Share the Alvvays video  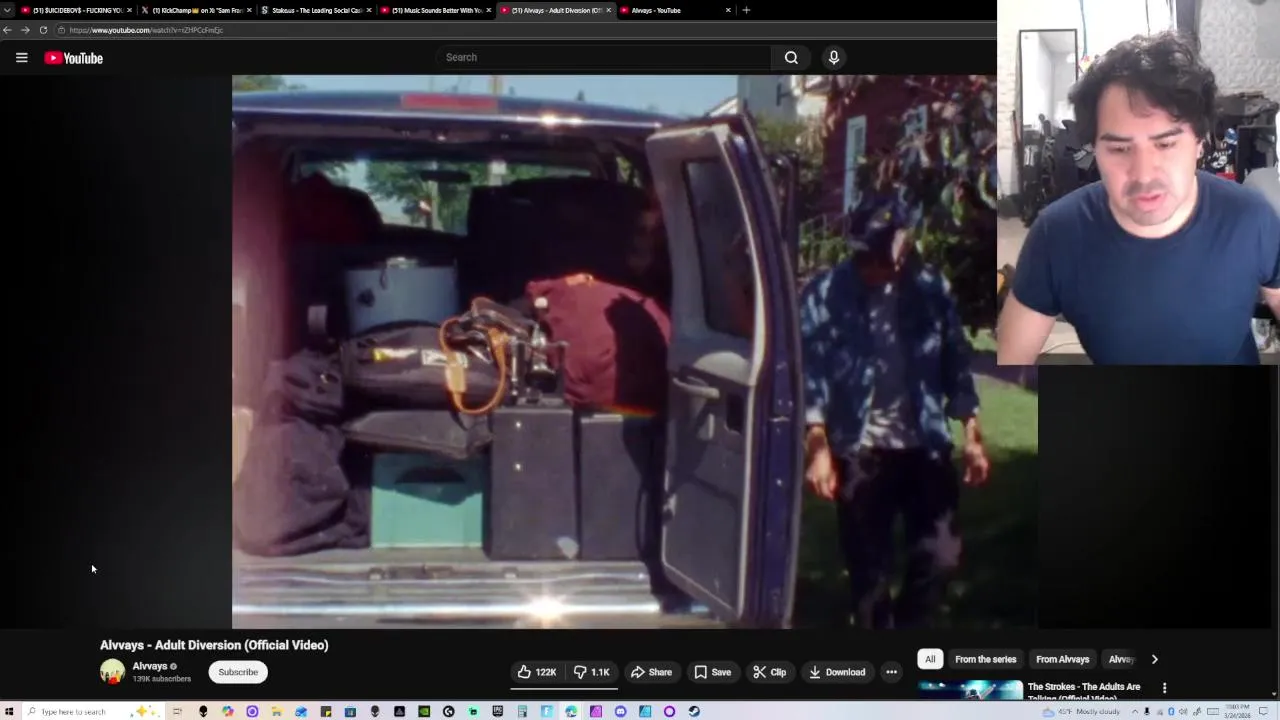click(x=651, y=672)
